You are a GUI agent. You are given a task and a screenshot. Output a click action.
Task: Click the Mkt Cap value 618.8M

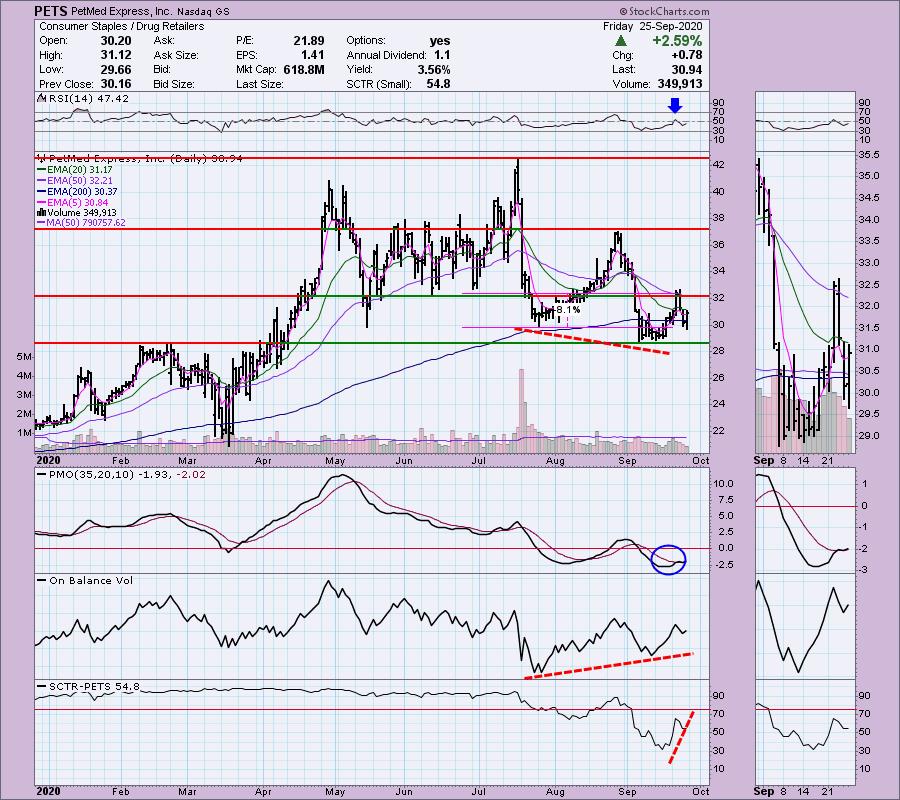click(304, 69)
